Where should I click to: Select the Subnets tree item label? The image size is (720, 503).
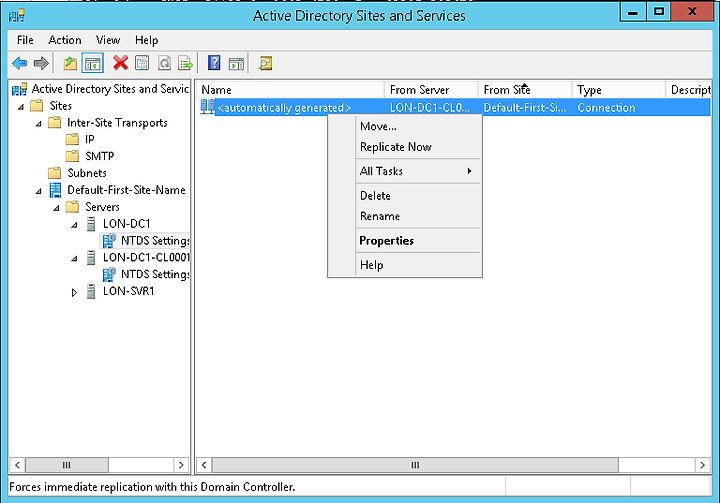click(x=87, y=173)
